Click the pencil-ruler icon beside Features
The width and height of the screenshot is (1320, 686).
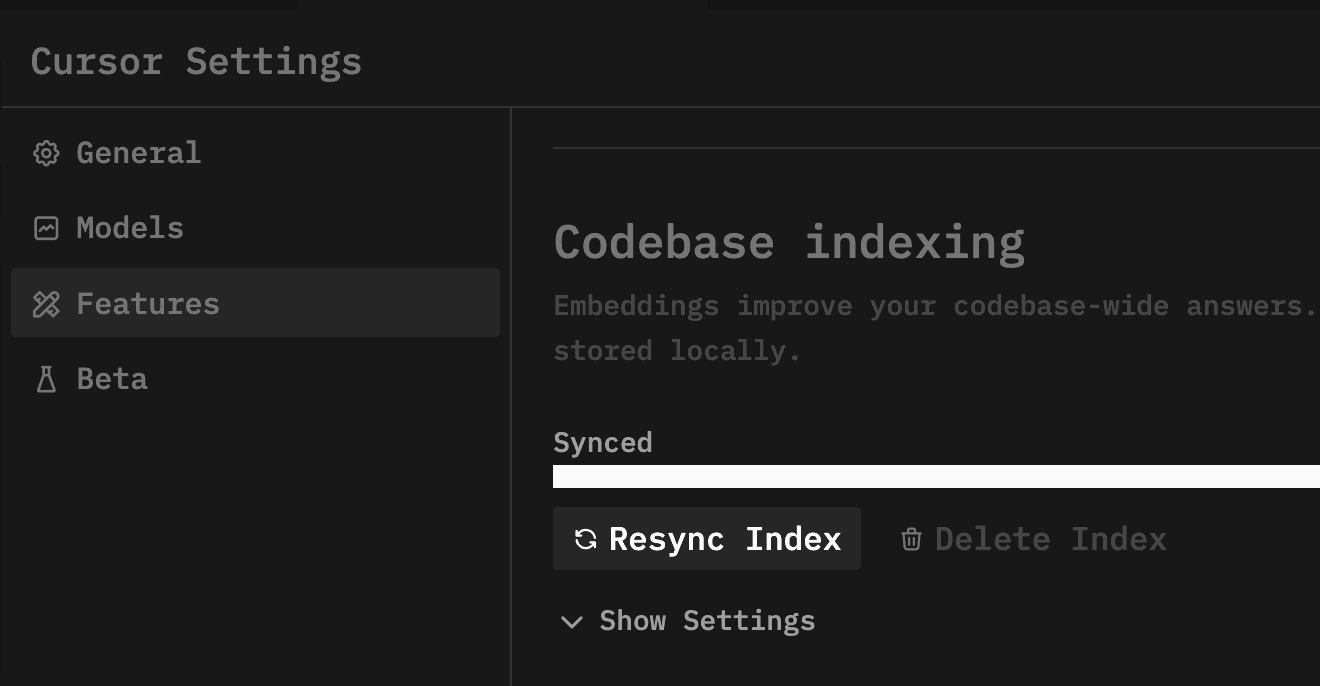tap(46, 304)
